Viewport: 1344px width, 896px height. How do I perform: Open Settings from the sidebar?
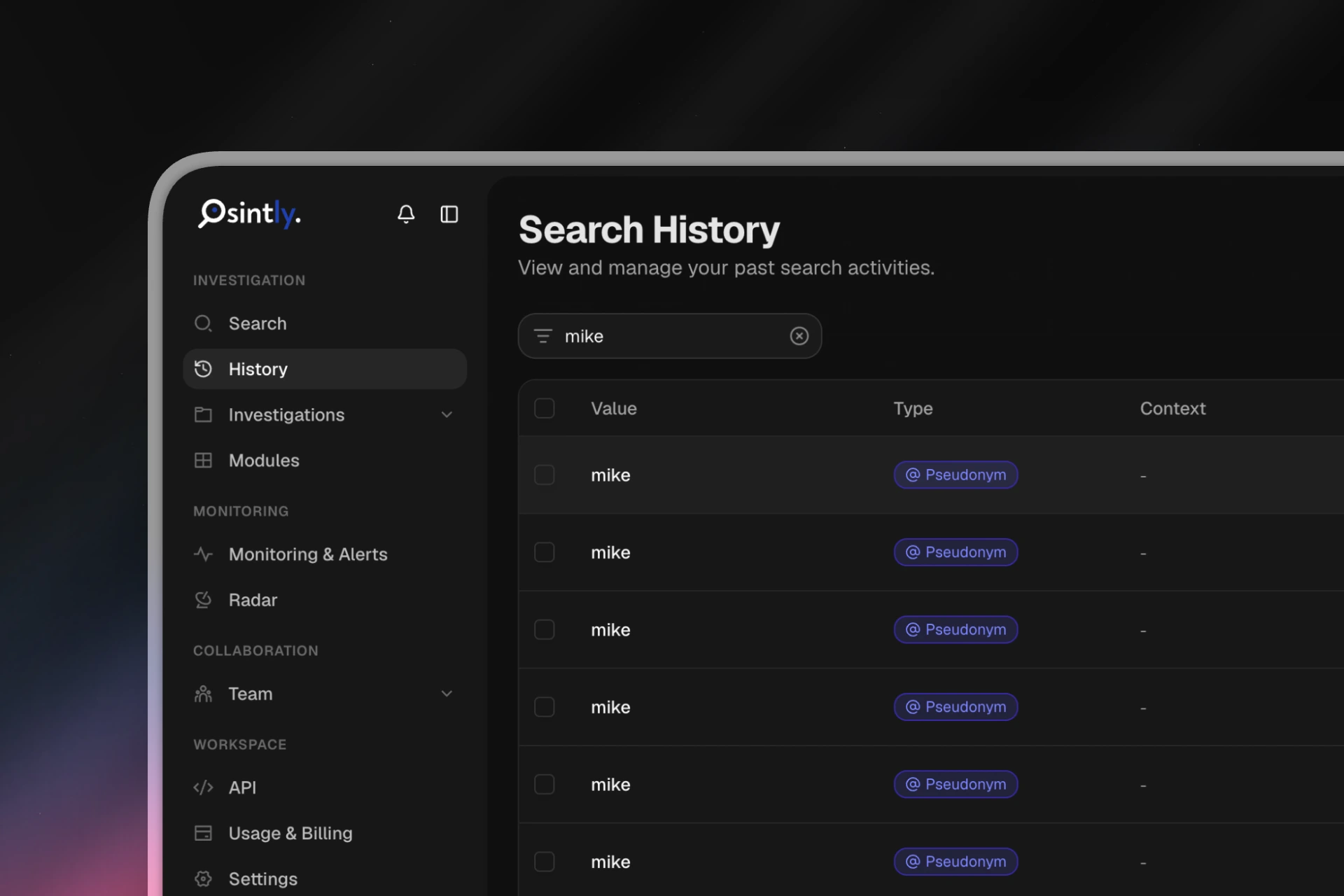[325, 878]
